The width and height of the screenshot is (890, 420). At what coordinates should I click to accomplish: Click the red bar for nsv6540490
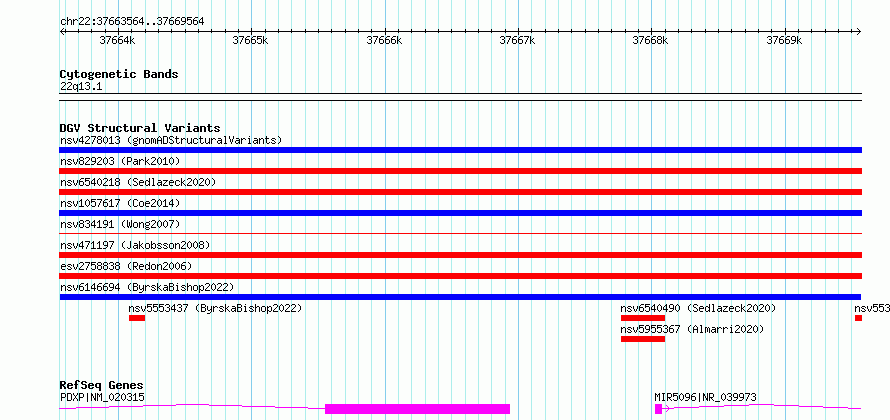tap(643, 318)
